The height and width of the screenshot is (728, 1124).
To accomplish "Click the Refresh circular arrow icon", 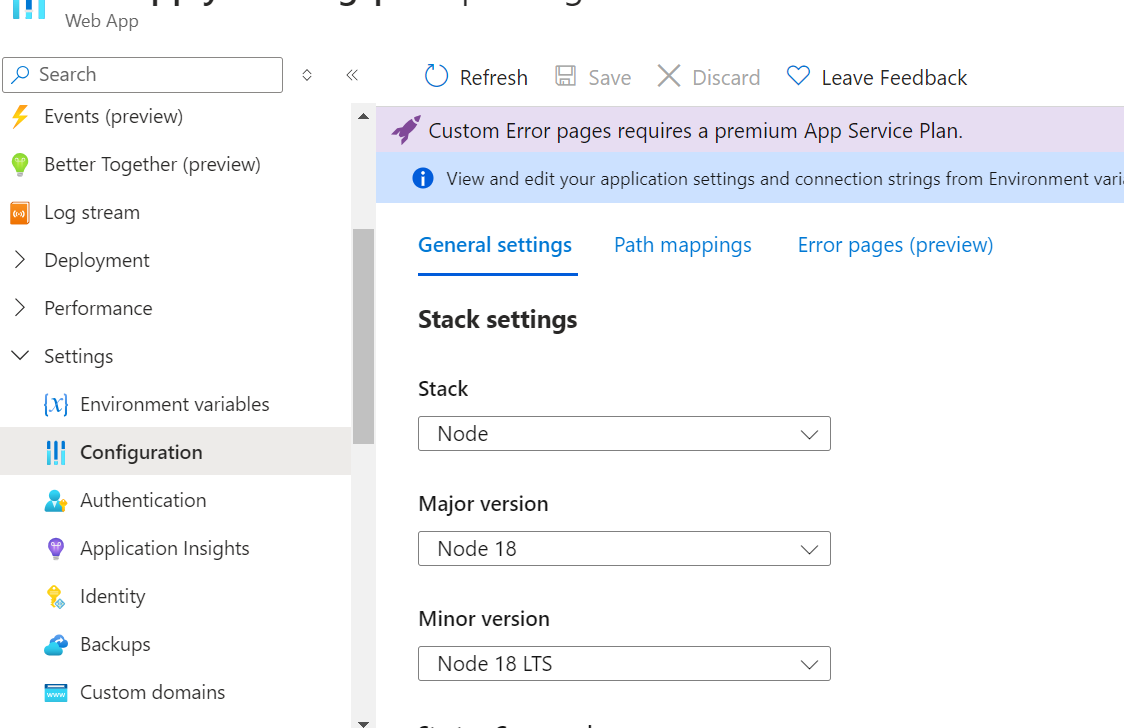I will pos(437,76).
